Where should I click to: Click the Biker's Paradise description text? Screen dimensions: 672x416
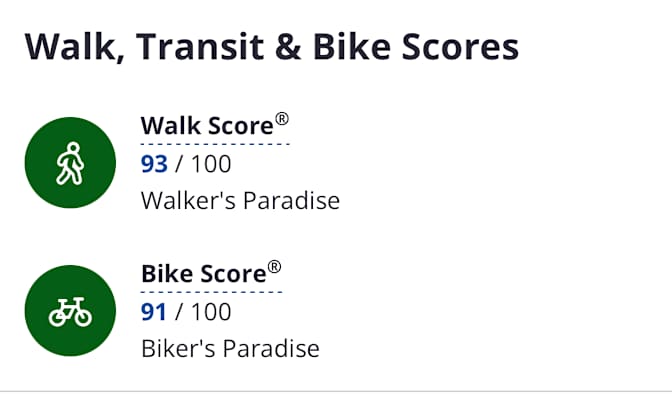coord(230,349)
